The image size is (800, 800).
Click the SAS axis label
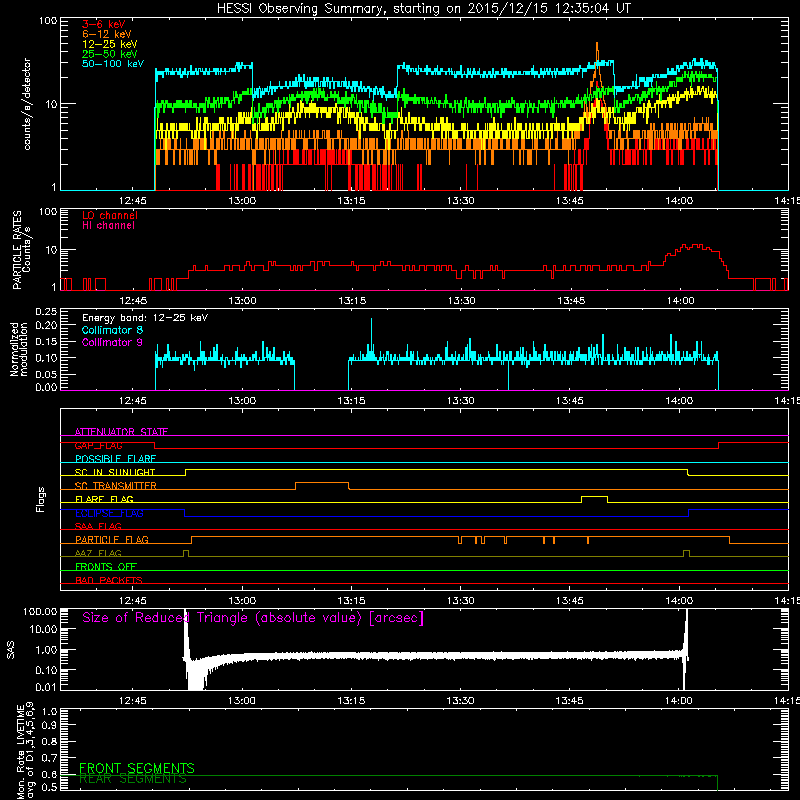click(x=10, y=650)
